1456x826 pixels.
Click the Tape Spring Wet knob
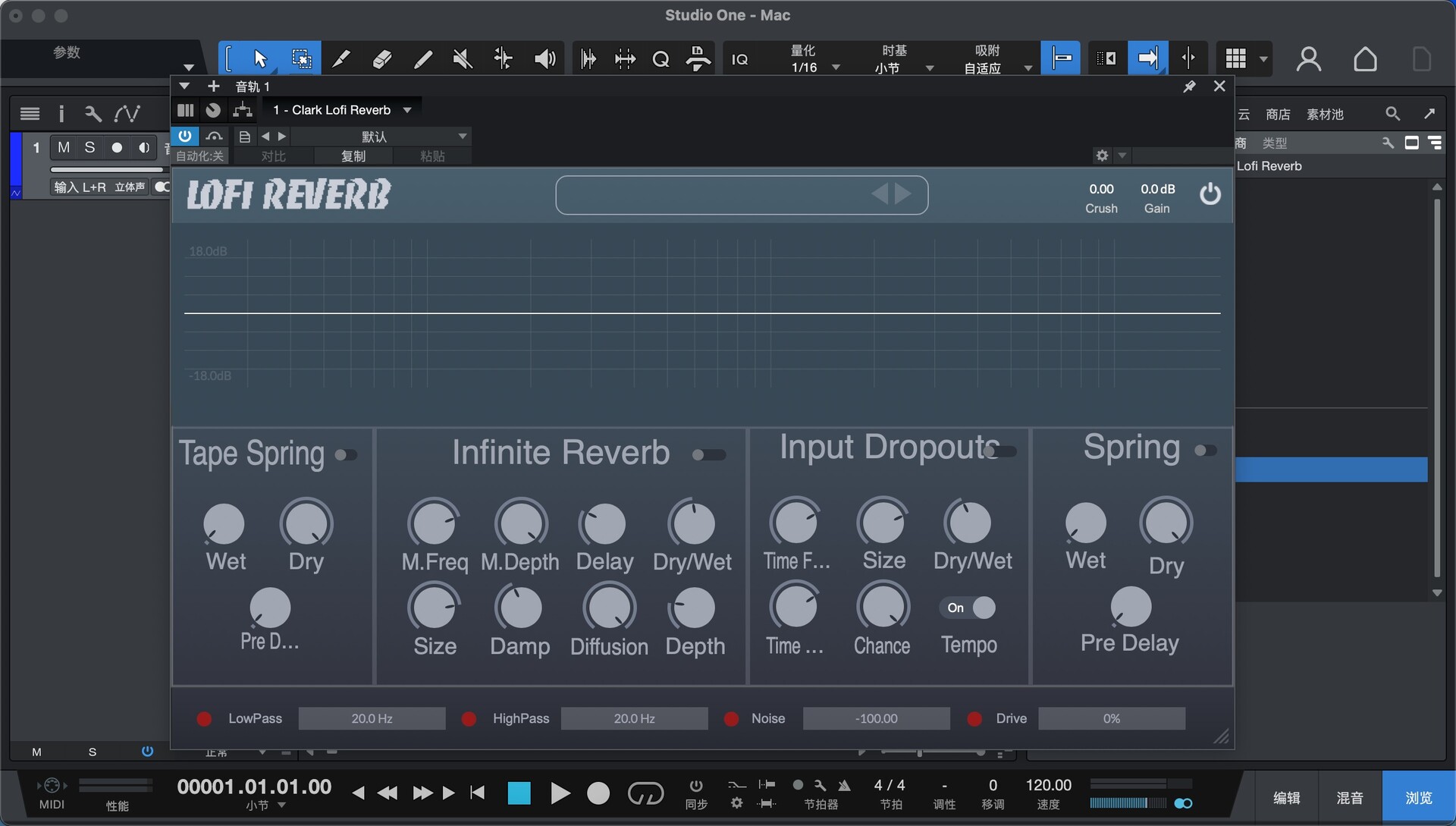pos(224,523)
